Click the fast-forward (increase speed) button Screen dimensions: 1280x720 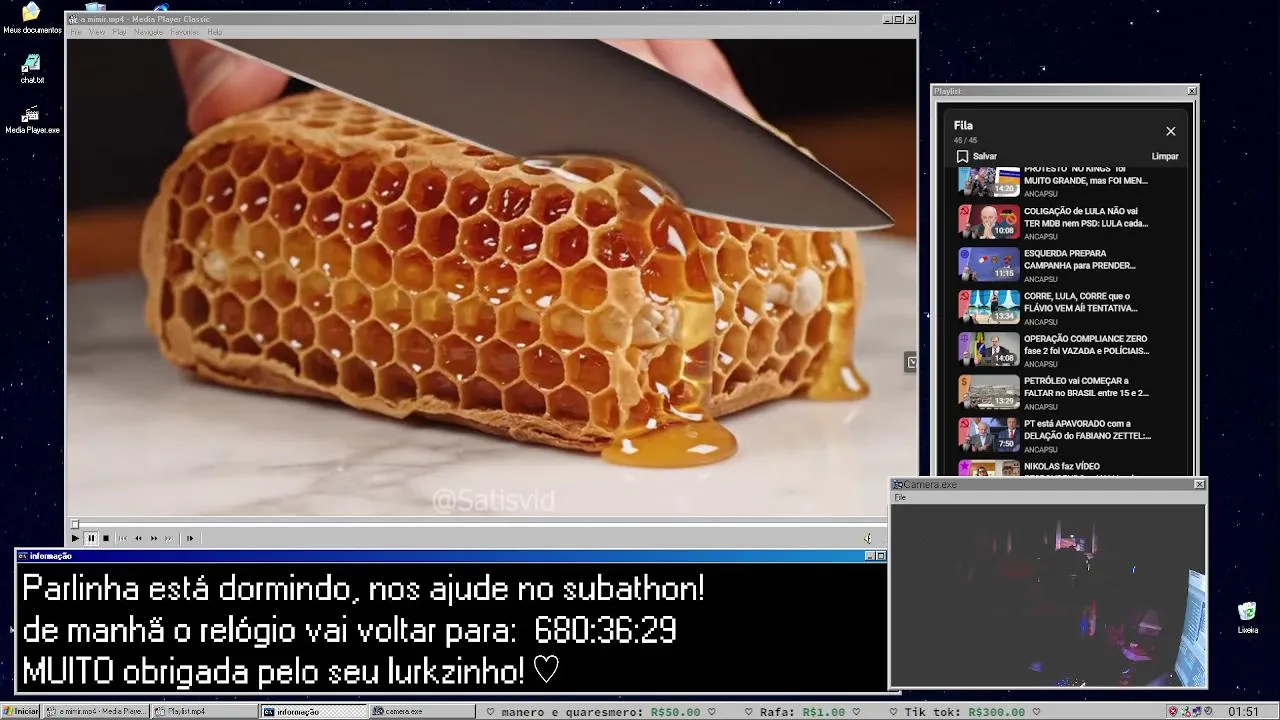pyautogui.click(x=153, y=538)
